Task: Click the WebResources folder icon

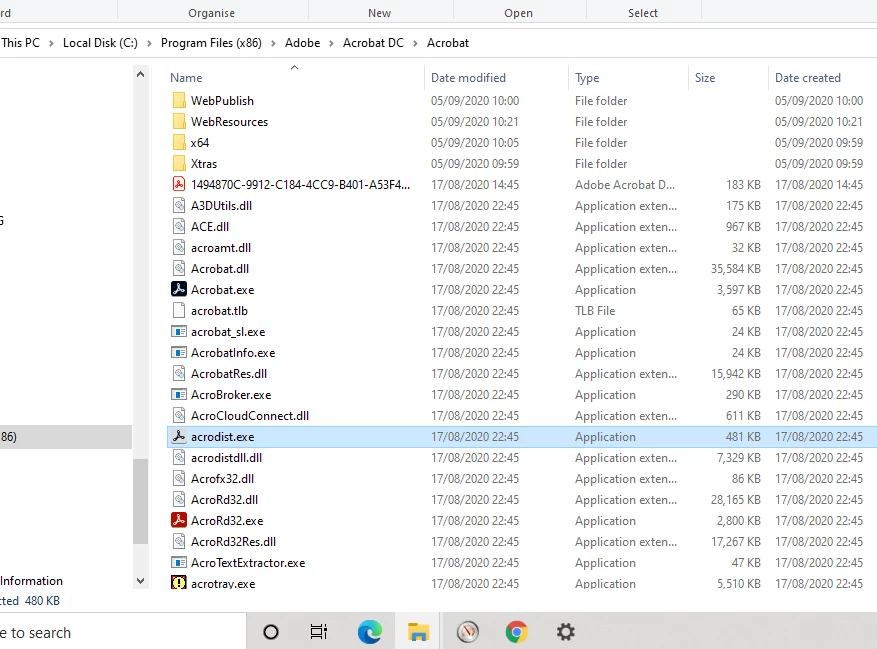Action: tap(179, 121)
